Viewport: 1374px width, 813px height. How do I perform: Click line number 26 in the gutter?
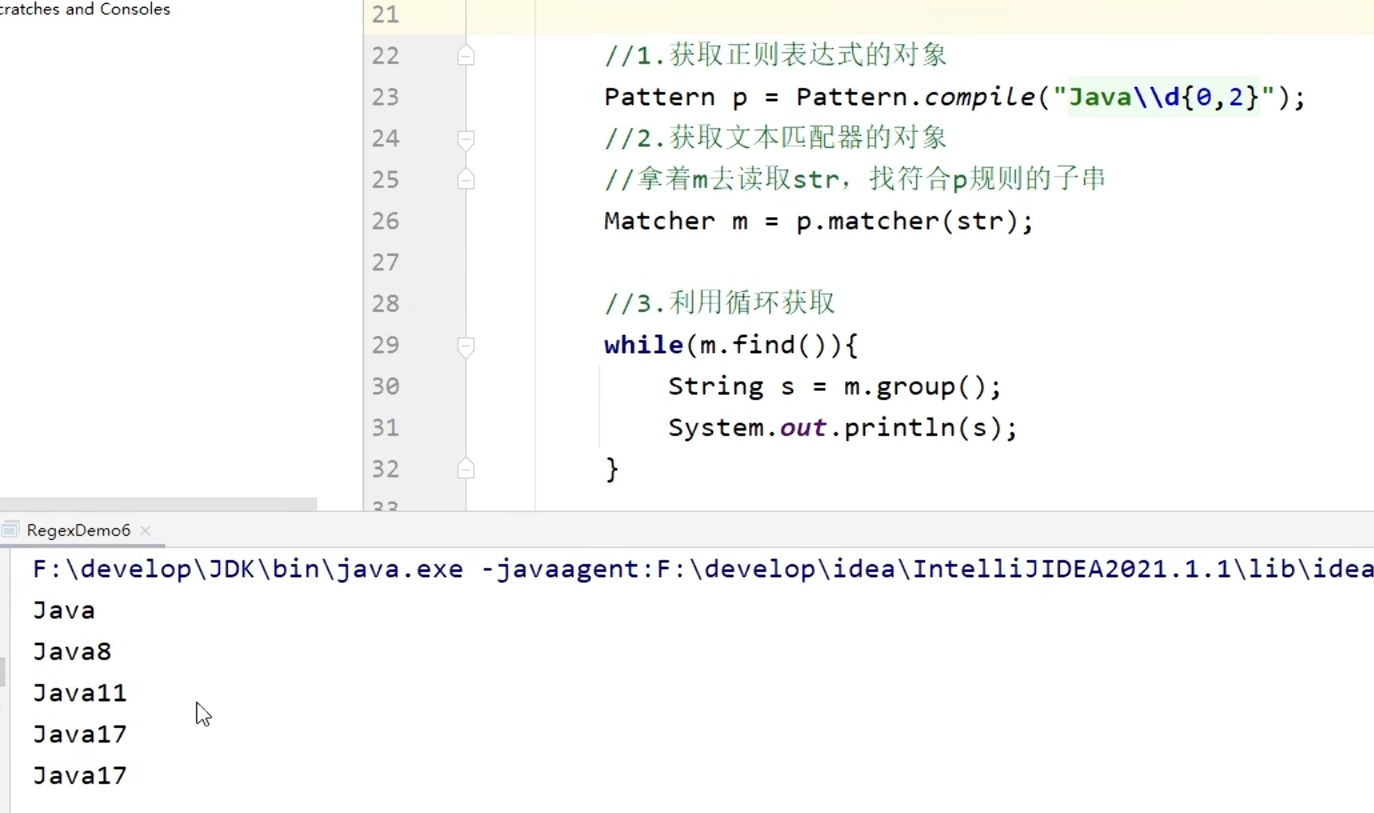[x=385, y=221]
